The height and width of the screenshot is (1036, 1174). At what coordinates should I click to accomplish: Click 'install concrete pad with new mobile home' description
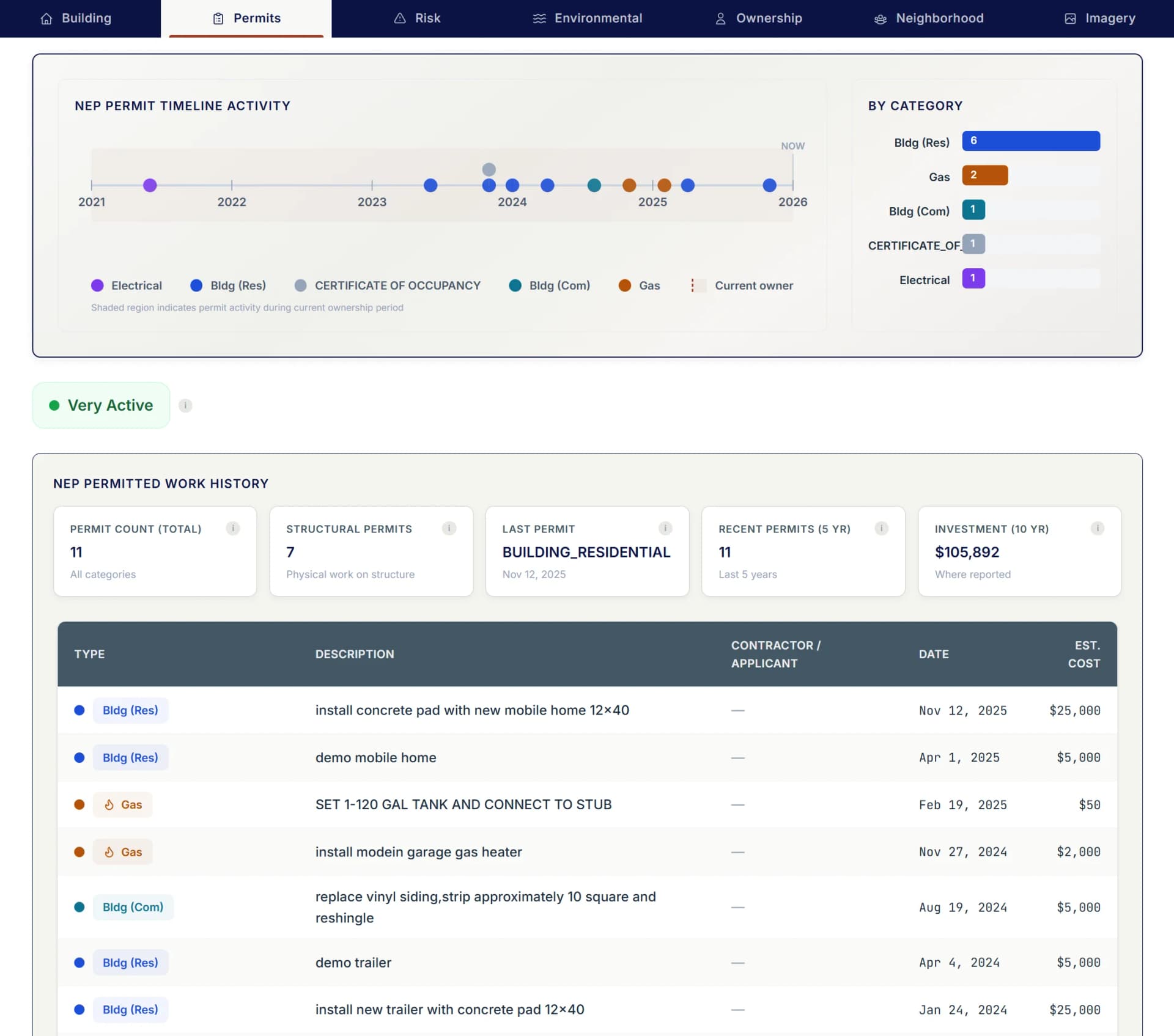(x=472, y=710)
